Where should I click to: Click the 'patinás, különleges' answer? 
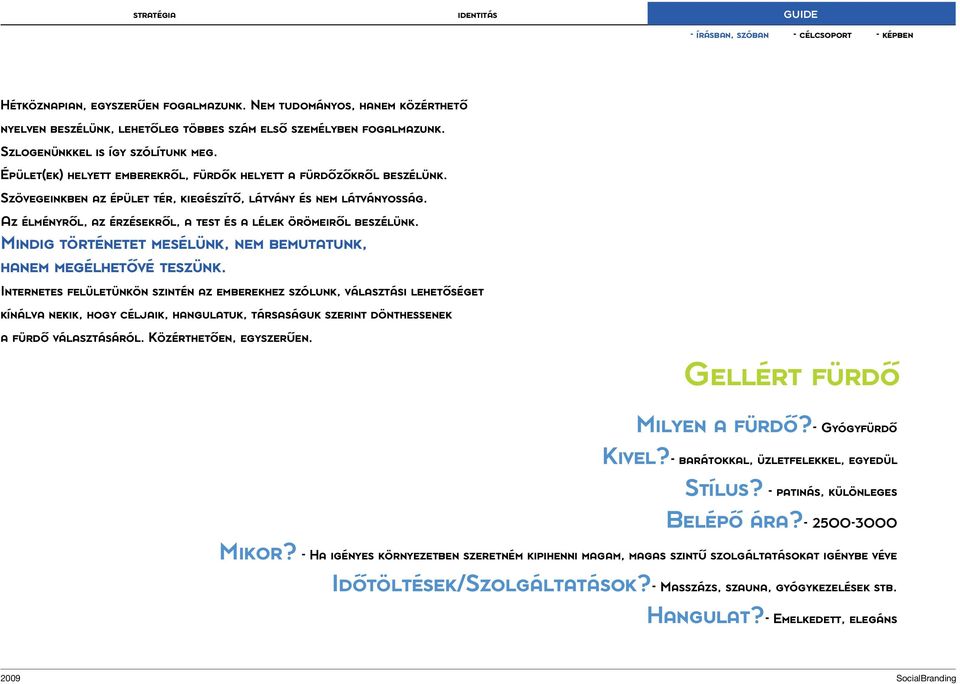point(836,492)
